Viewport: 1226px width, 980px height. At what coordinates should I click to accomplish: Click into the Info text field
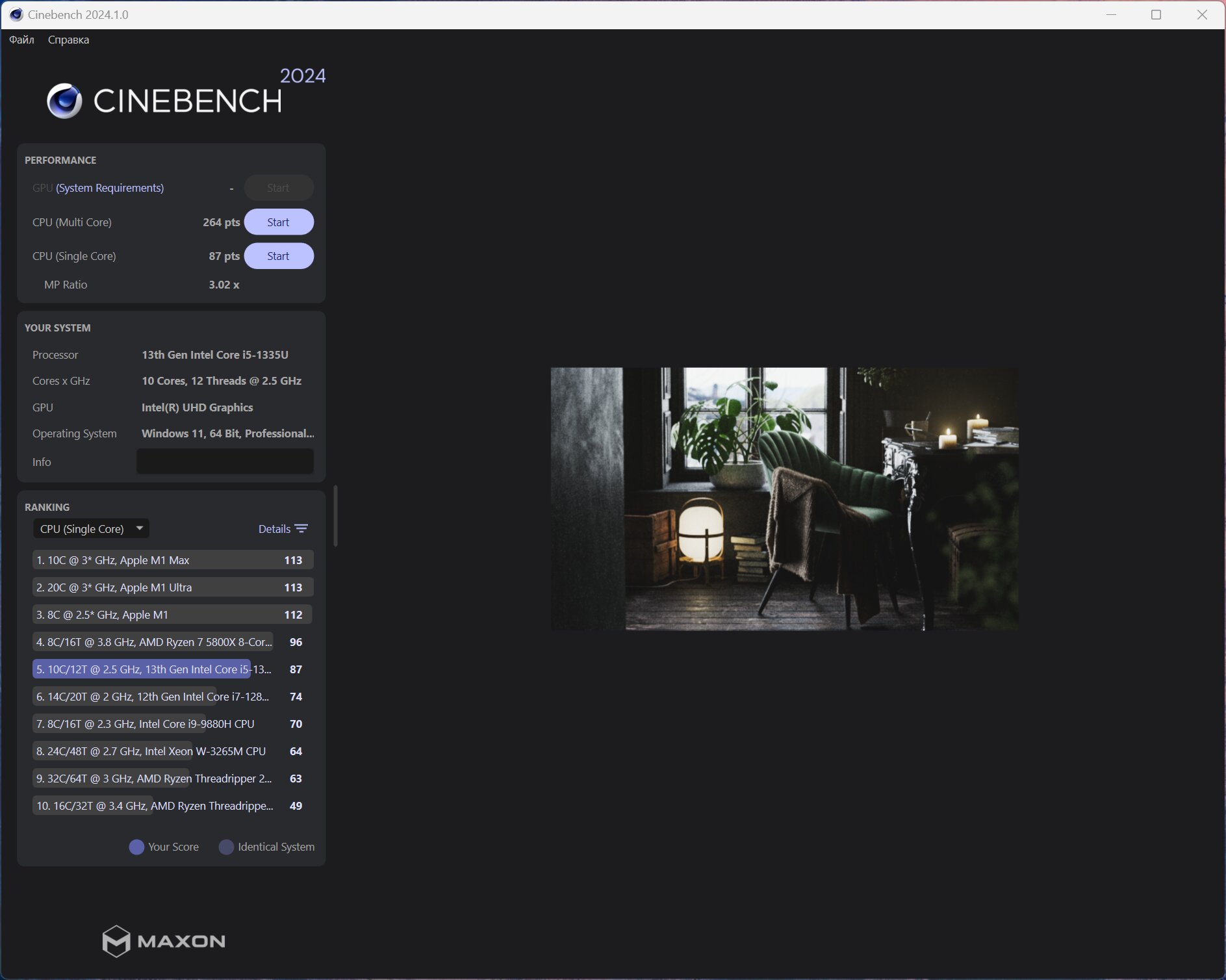pyautogui.click(x=225, y=461)
